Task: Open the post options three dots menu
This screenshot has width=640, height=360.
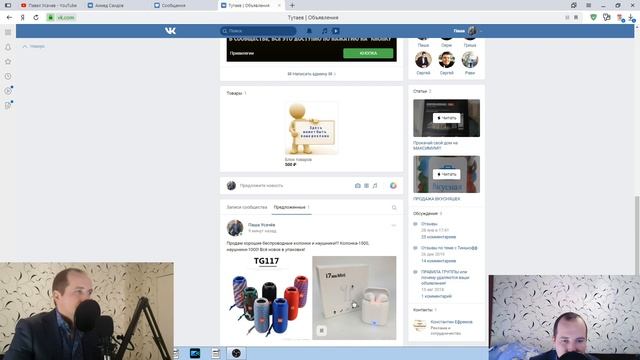Action: [393, 225]
